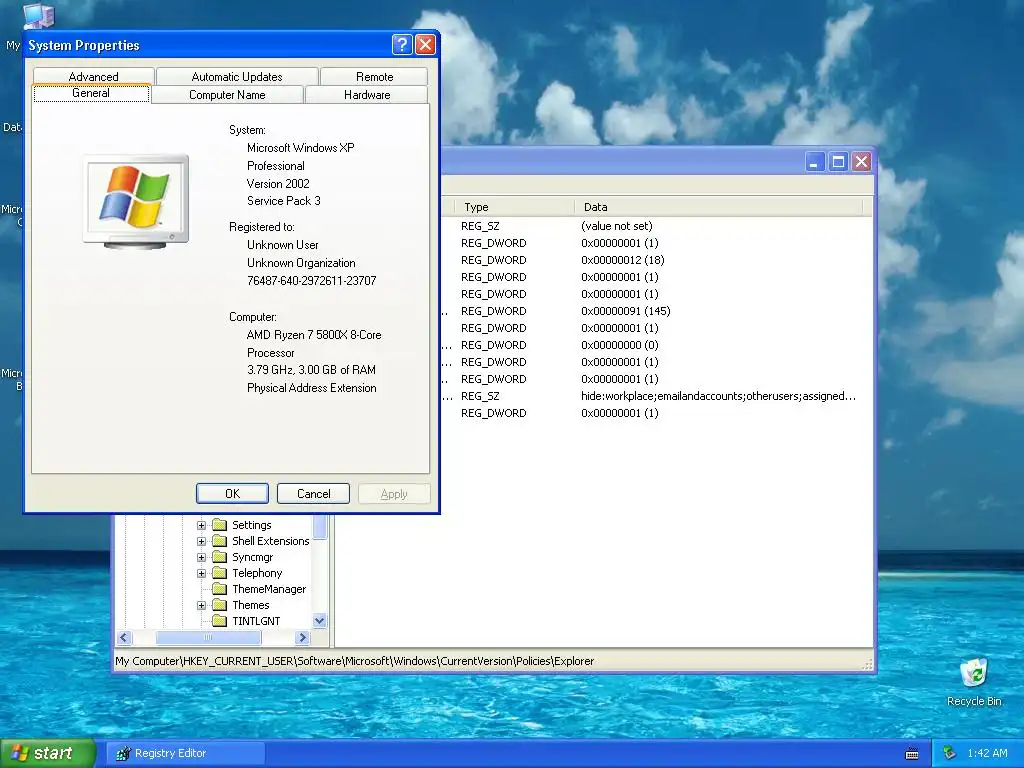
Task: Click the Windows XP logo monitor image
Action: [136, 201]
